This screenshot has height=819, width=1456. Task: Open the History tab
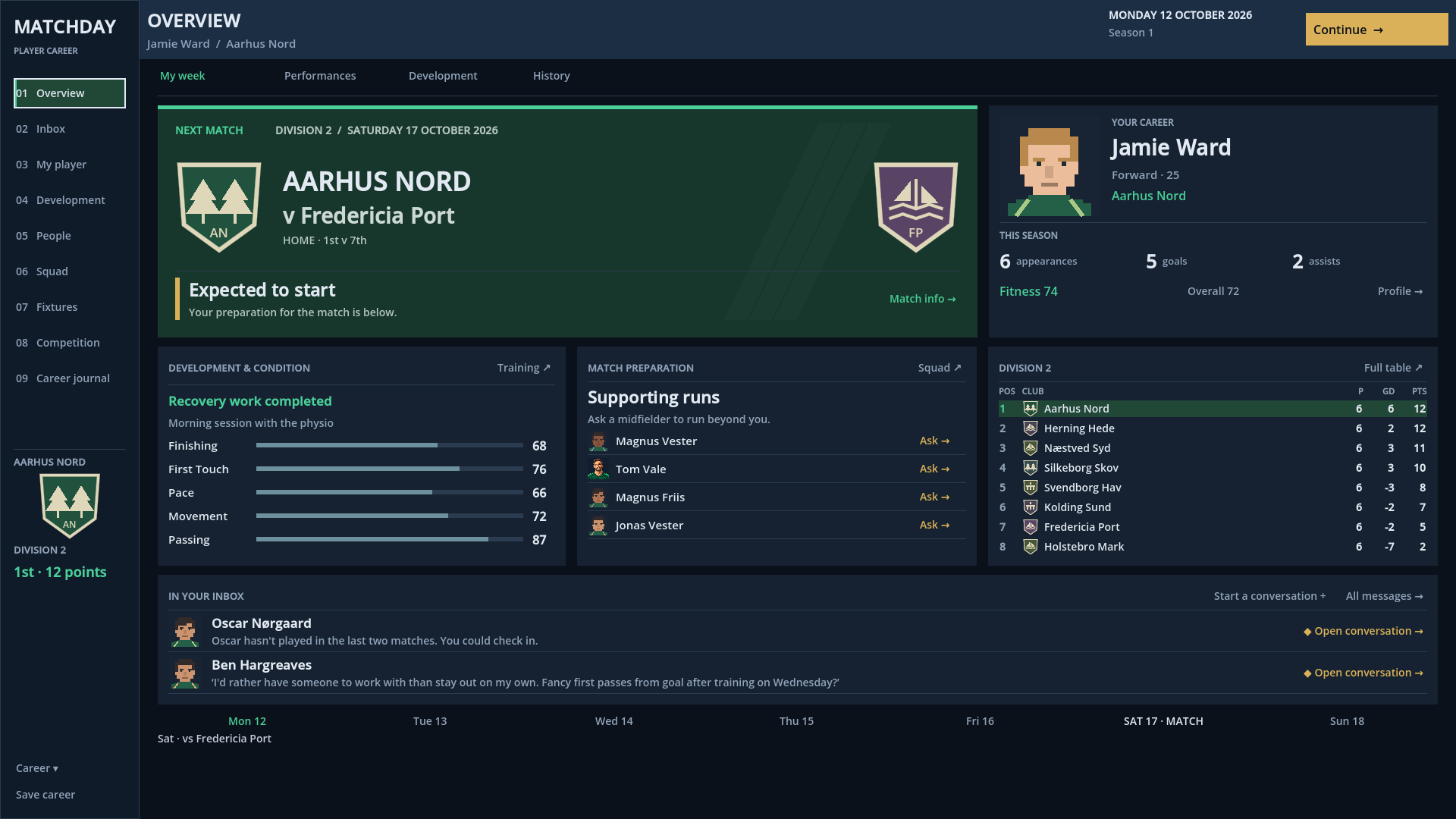click(551, 76)
